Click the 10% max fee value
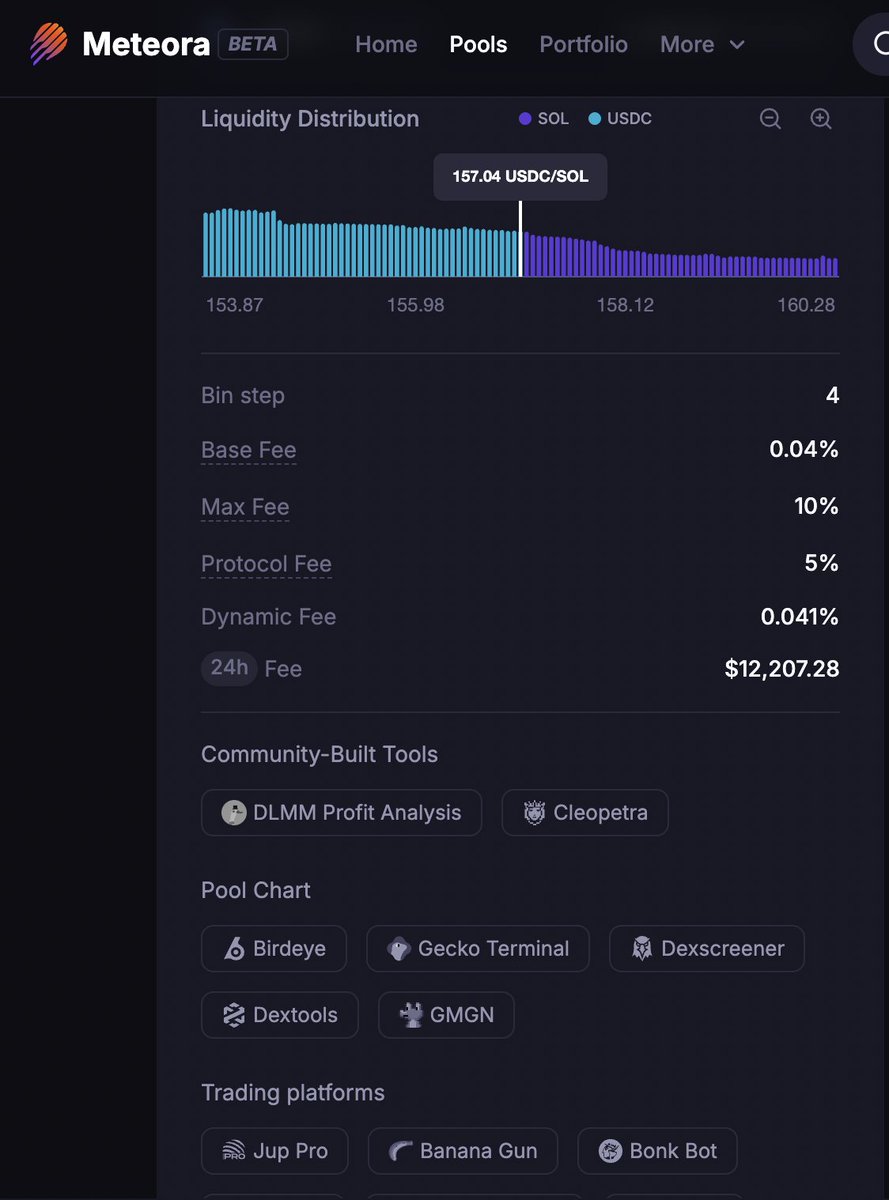This screenshot has height=1200, width=889. coord(817,506)
